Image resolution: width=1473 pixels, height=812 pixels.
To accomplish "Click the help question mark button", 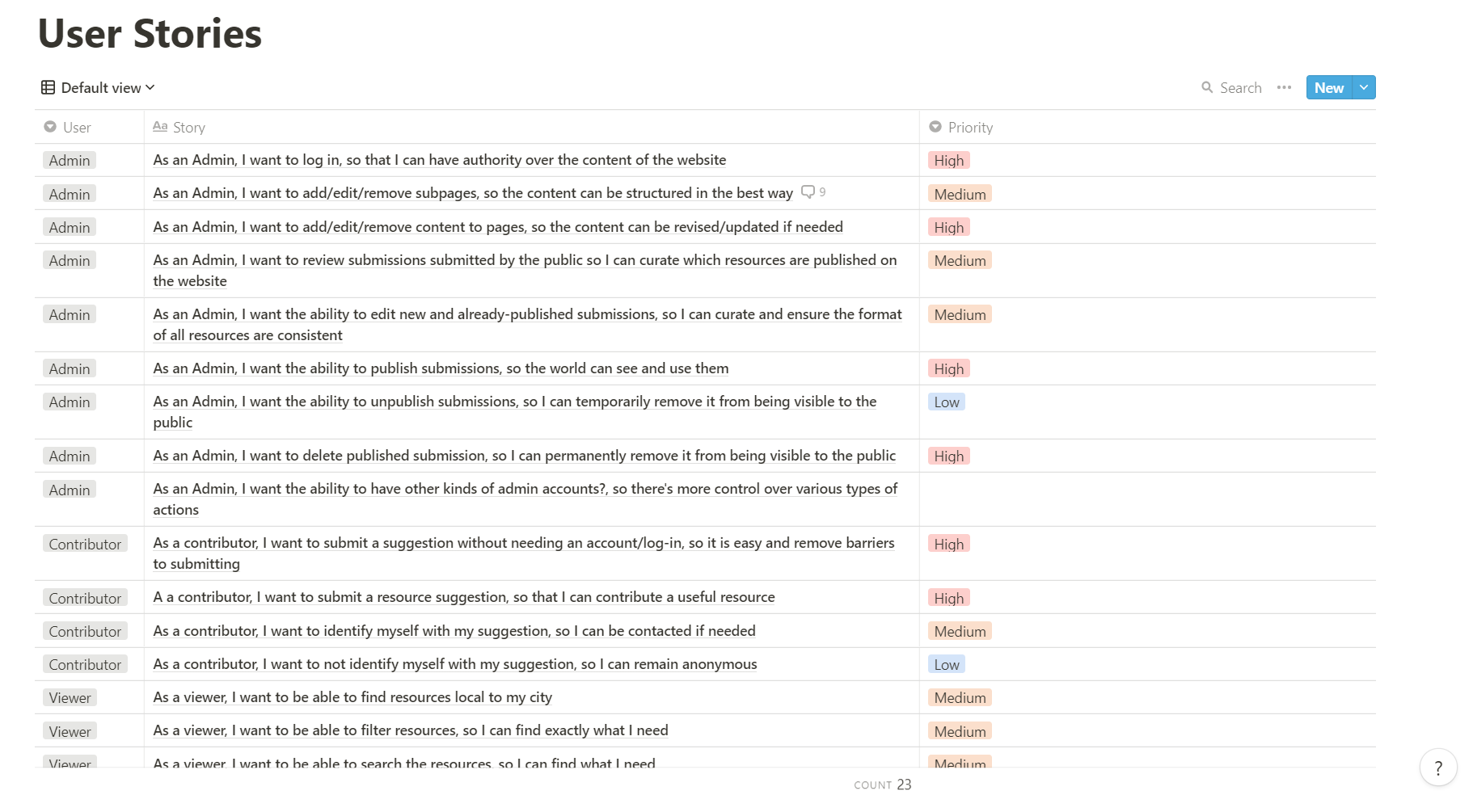I will coord(1437,768).
